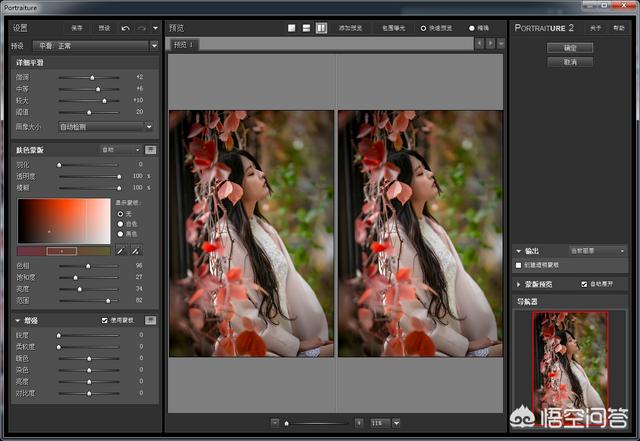Select the 预览 1 tab
The image size is (640, 441).
pos(183,45)
